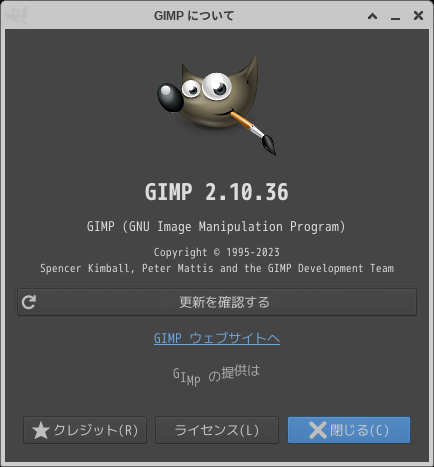Close the window with title bar X
Screen dimensions: 434x467
pos(418,15)
